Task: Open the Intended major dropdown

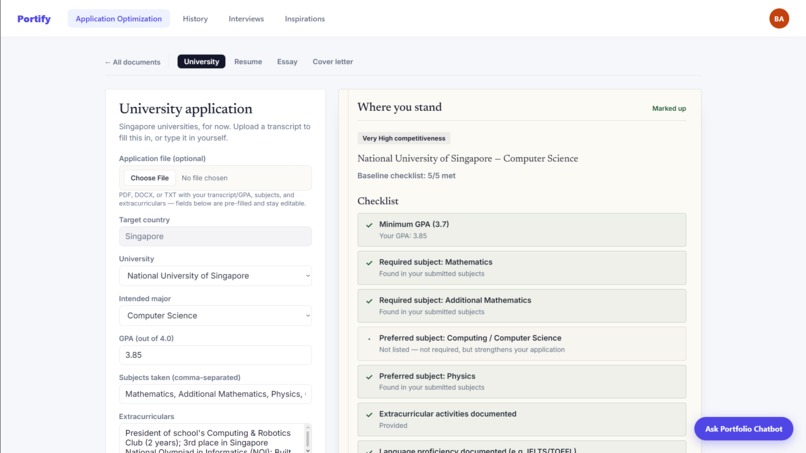Action: 215,316
